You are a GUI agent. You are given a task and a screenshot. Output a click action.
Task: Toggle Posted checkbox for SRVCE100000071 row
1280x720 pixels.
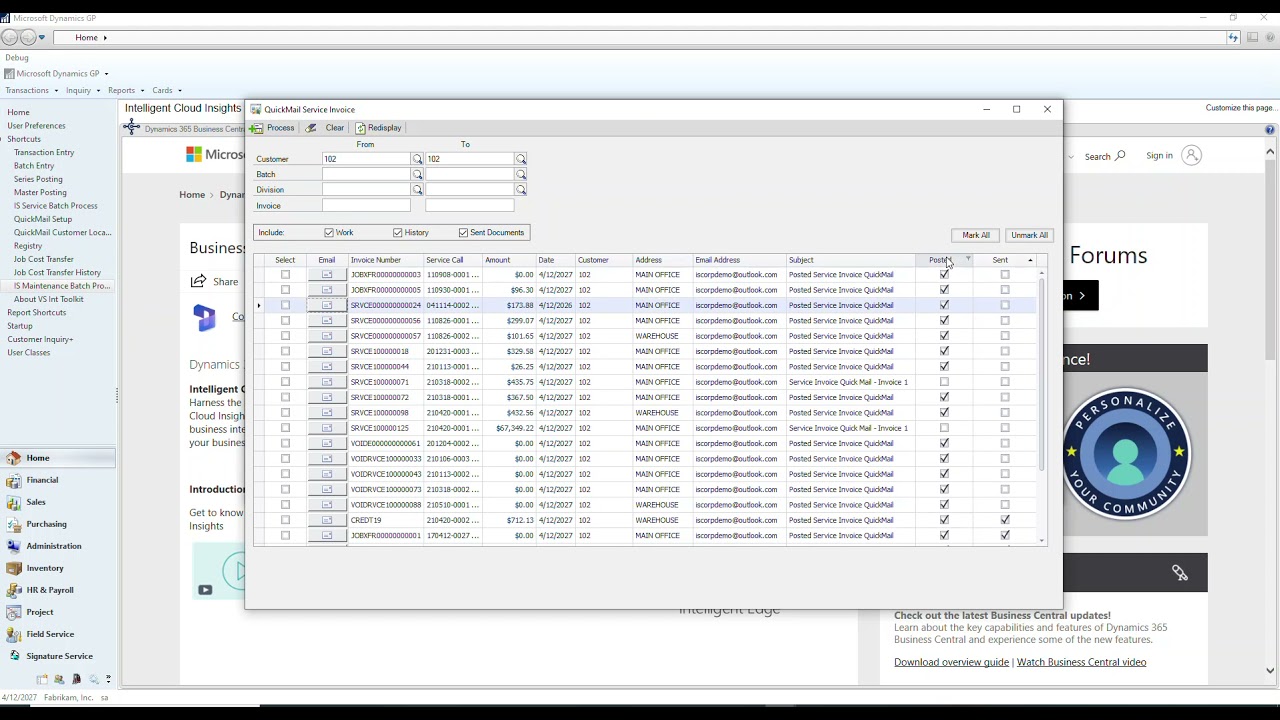(x=944, y=382)
